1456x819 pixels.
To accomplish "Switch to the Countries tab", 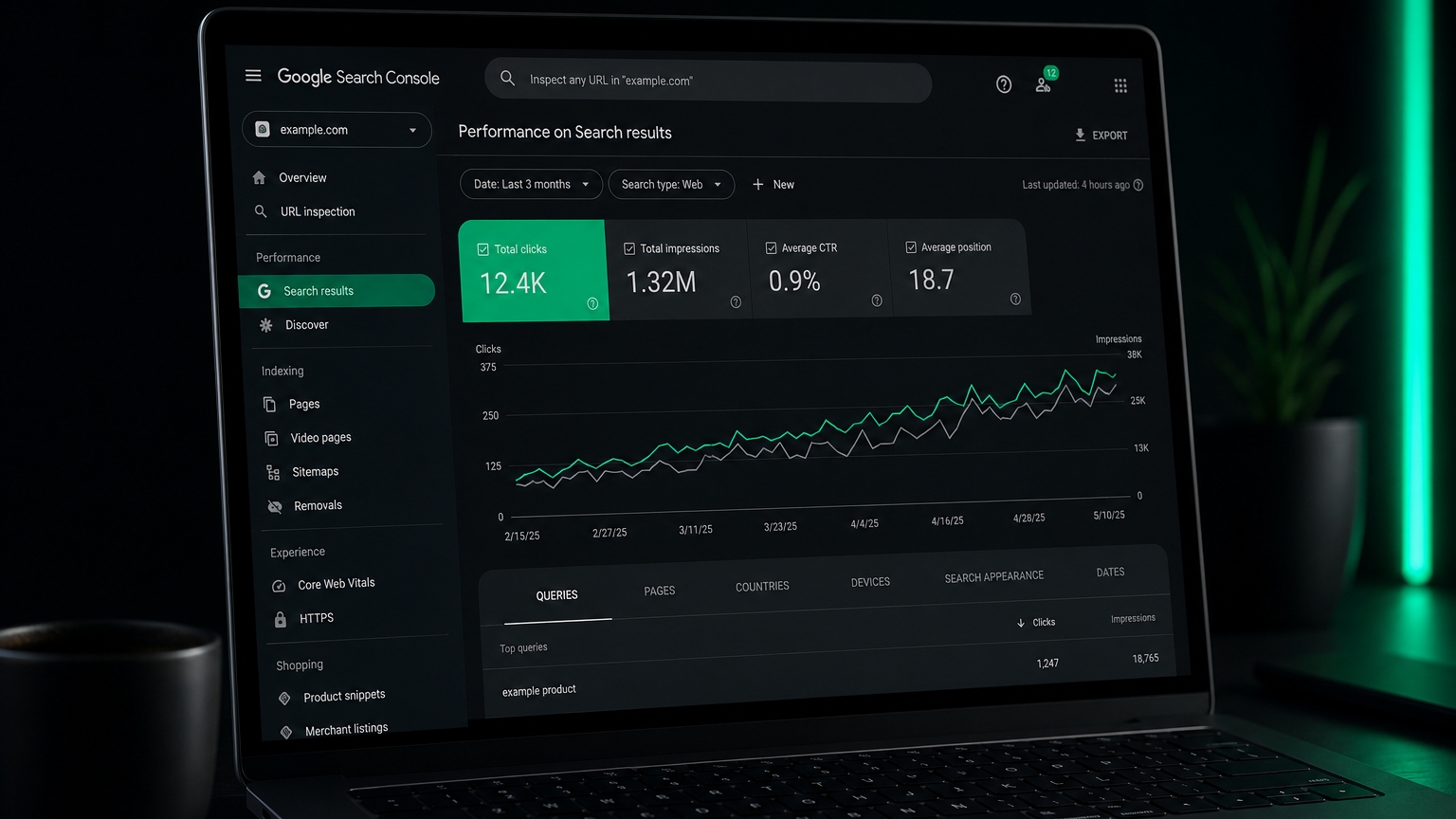I will tap(762, 587).
